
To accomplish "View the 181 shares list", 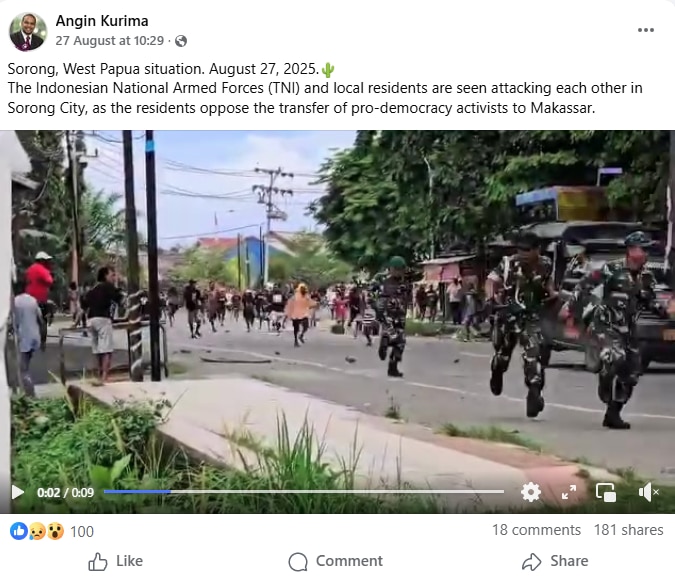I will (629, 530).
